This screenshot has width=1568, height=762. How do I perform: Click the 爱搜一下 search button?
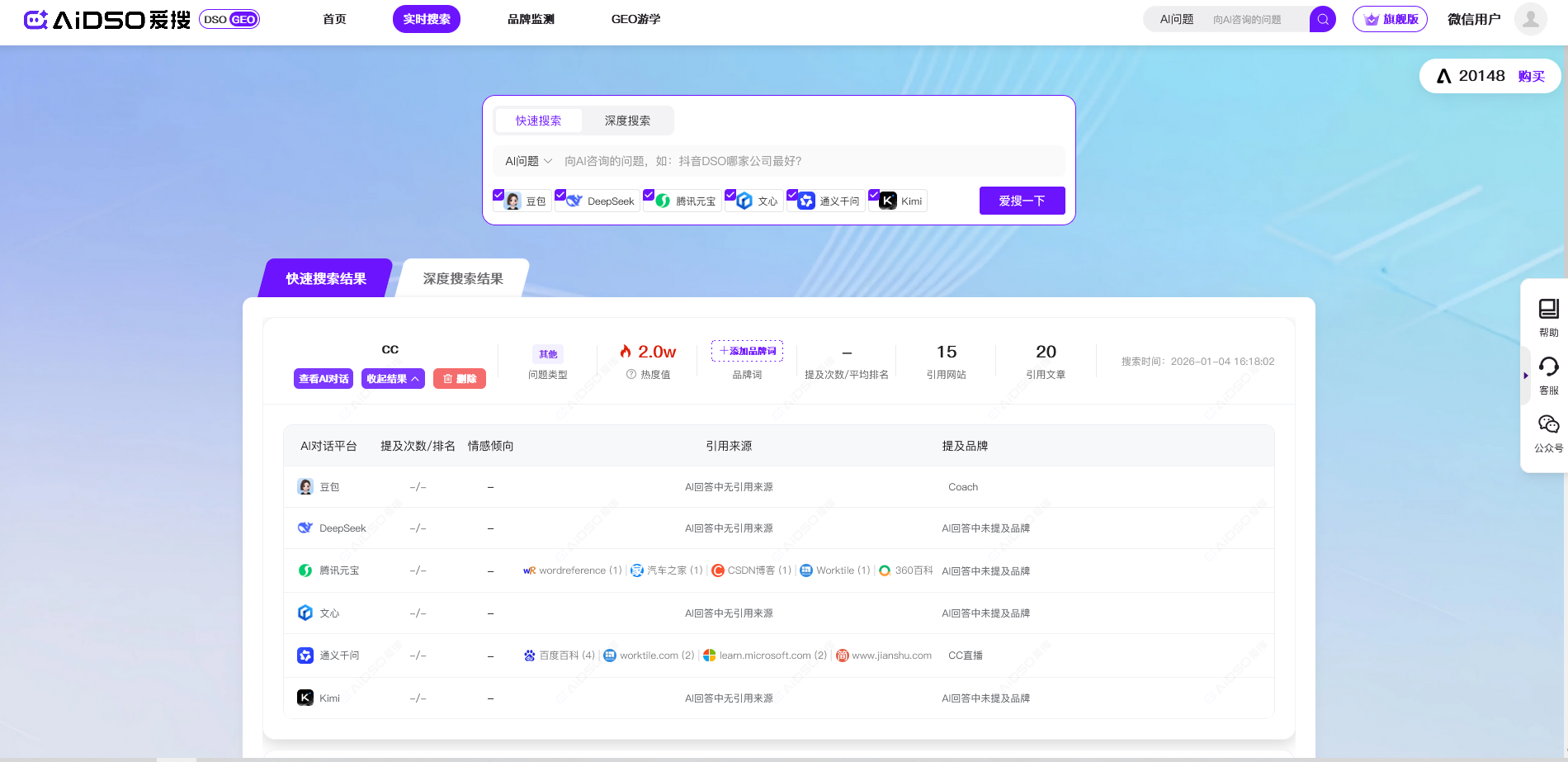(1022, 201)
